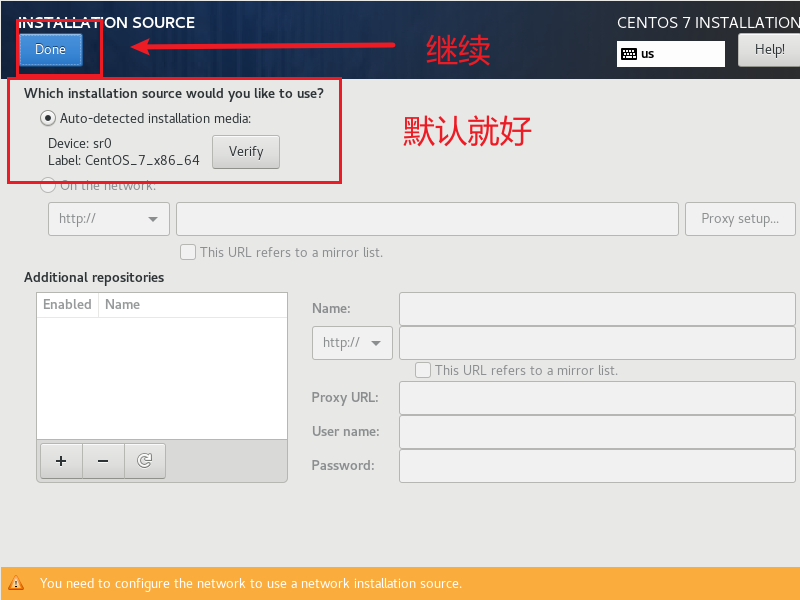
Task: Click the Label: CentOS_7_x86_64 text
Action: click(123, 161)
